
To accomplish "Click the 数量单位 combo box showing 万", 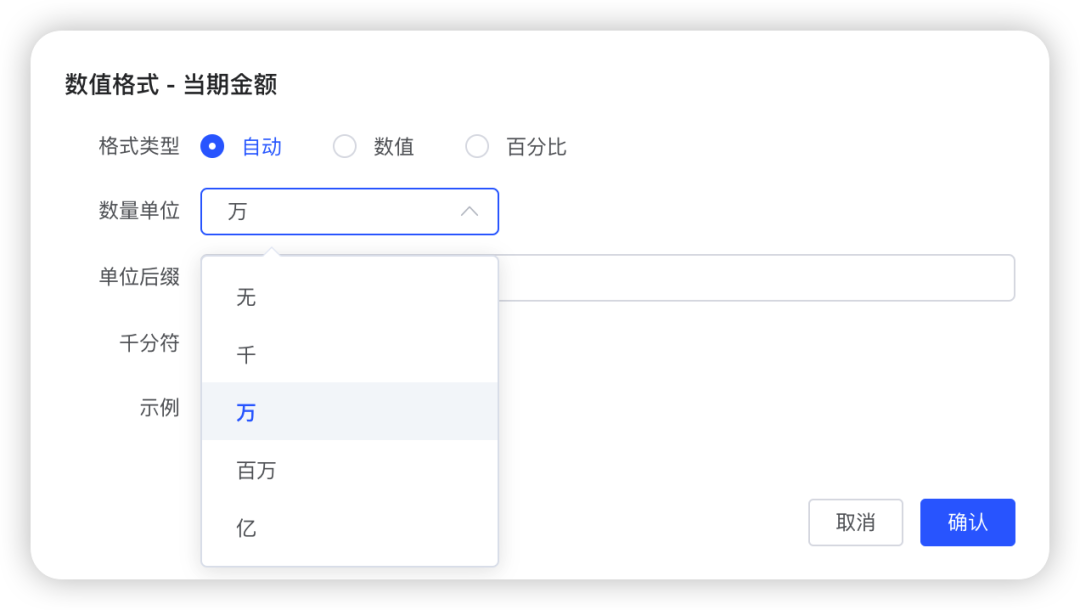I will tap(330, 212).
